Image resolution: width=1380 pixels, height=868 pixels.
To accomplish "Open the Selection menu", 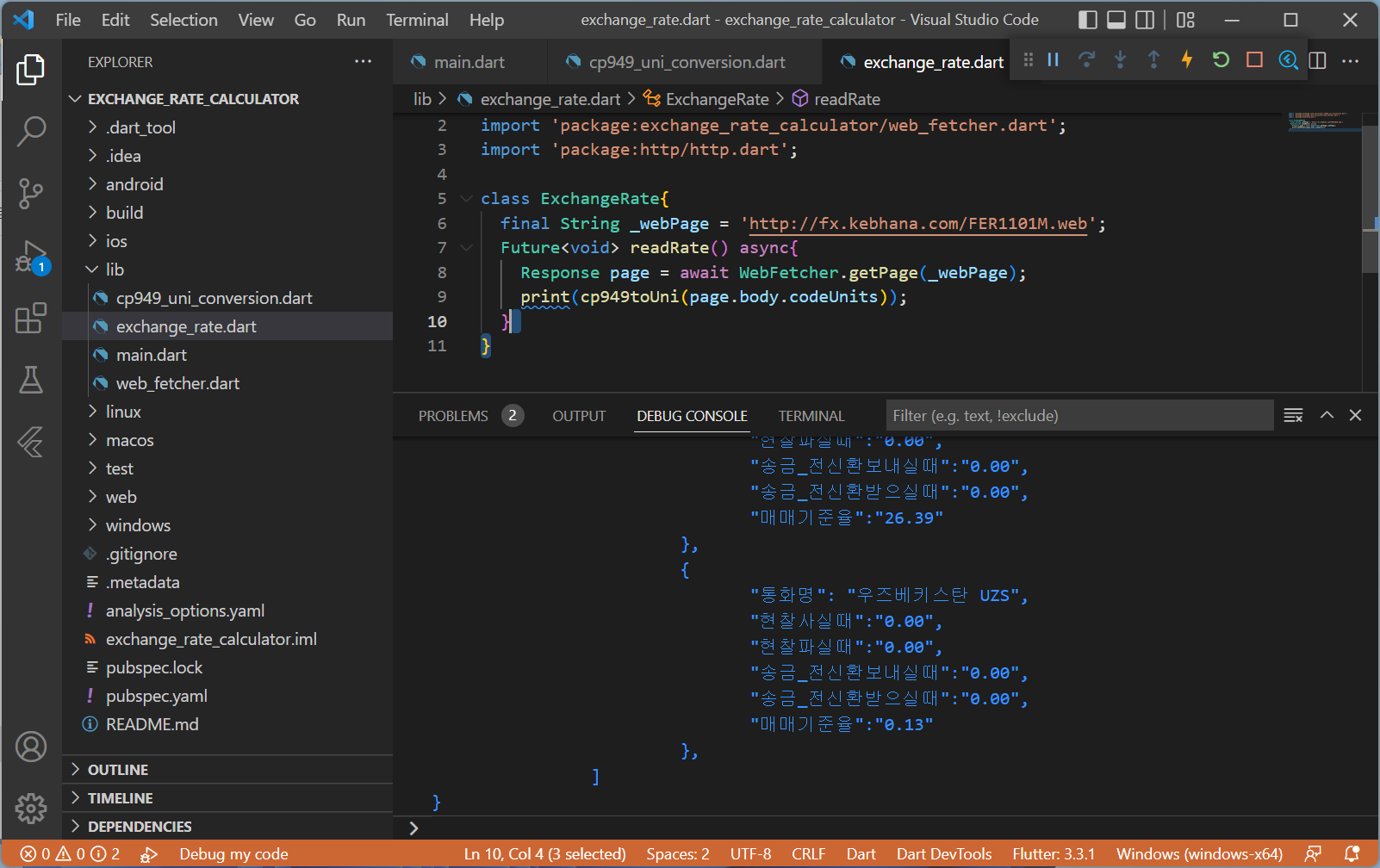I will pyautogui.click(x=183, y=20).
